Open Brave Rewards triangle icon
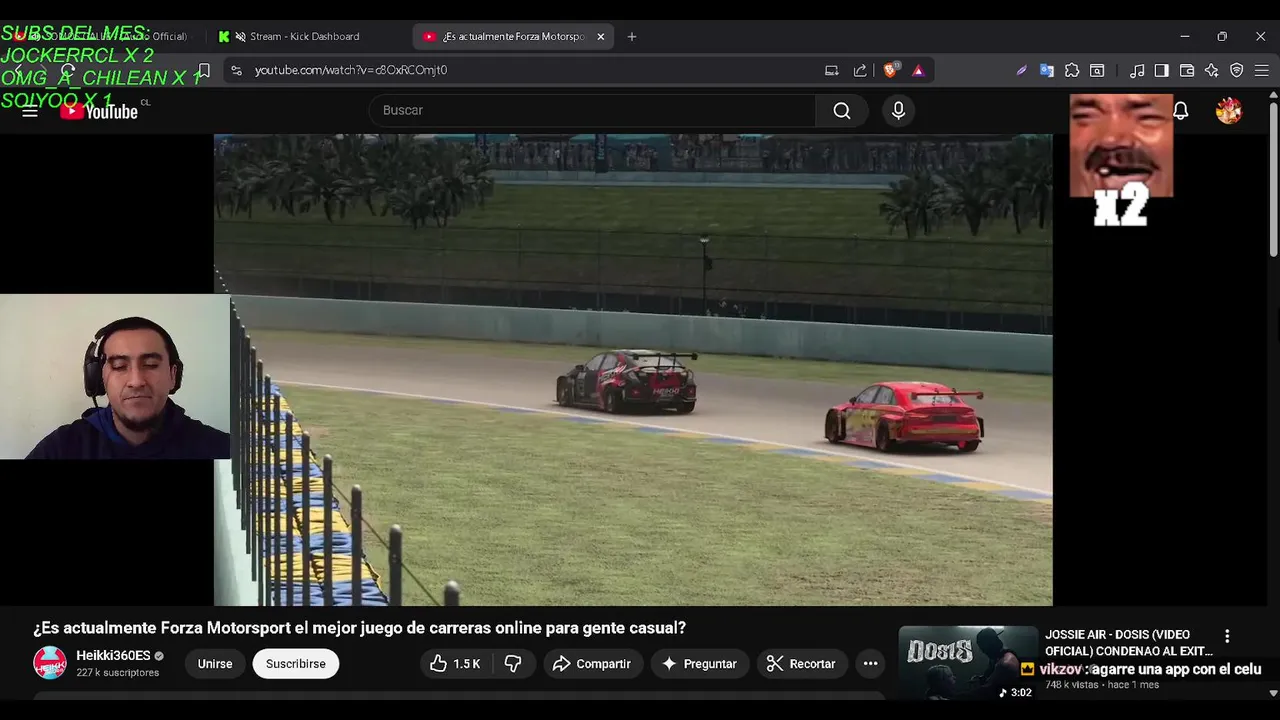The width and height of the screenshot is (1280, 720). click(x=918, y=70)
